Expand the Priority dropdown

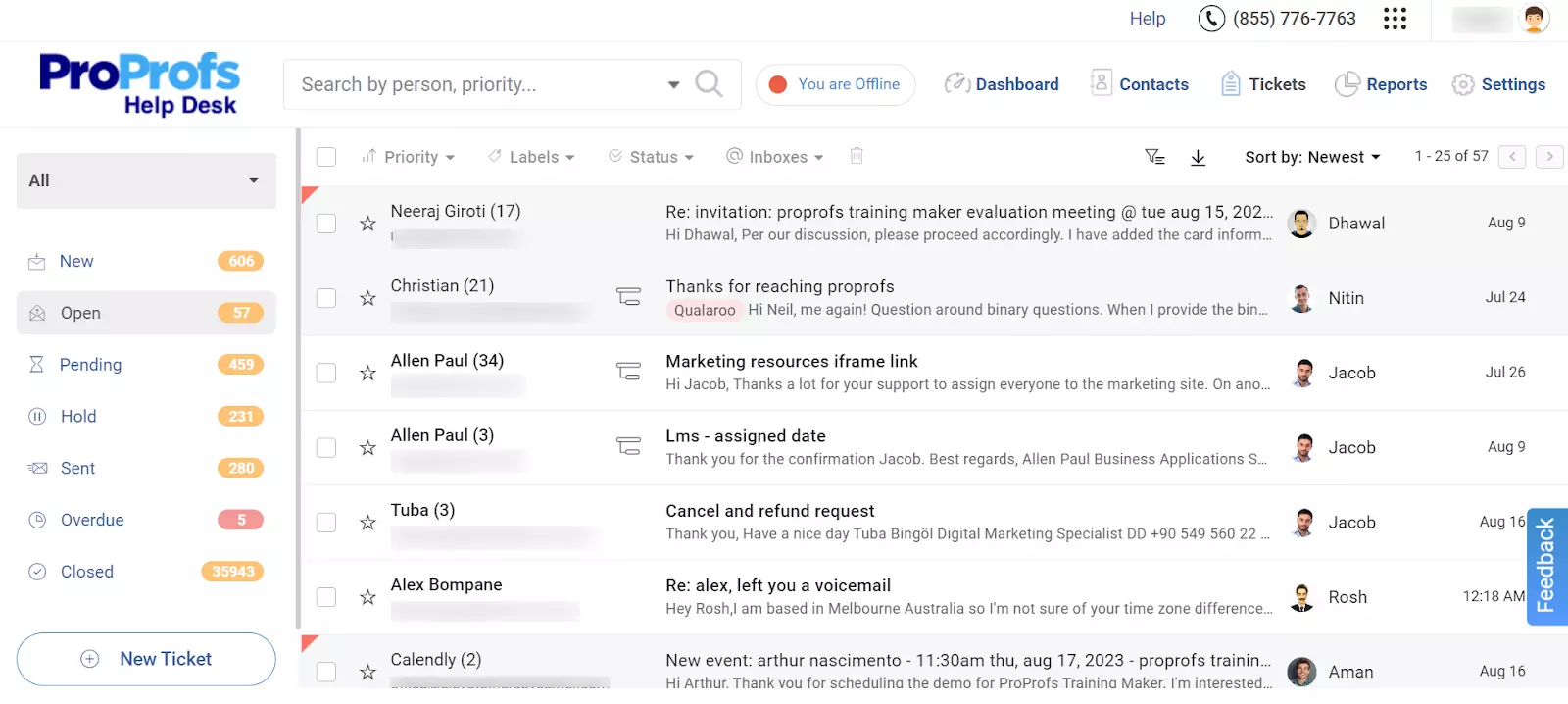click(409, 157)
